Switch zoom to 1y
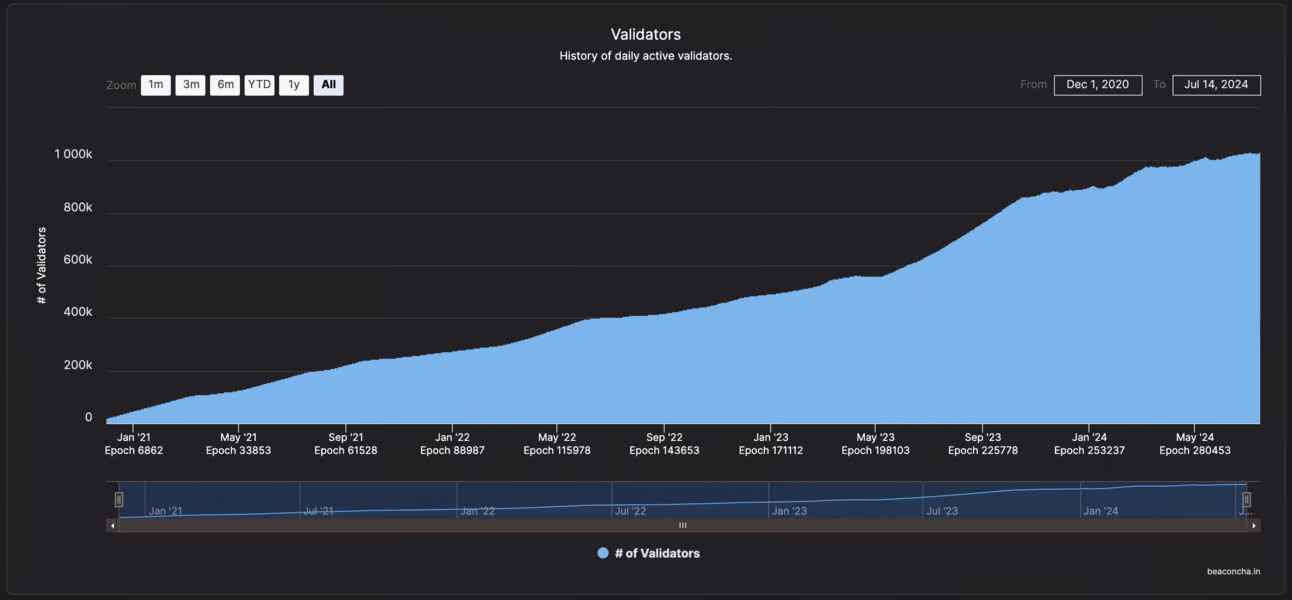The image size is (1292, 600). coord(293,85)
